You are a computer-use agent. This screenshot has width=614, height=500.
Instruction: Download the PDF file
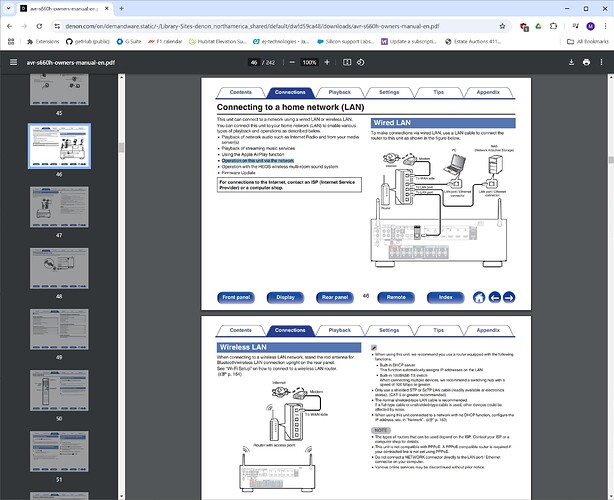[x=571, y=62]
